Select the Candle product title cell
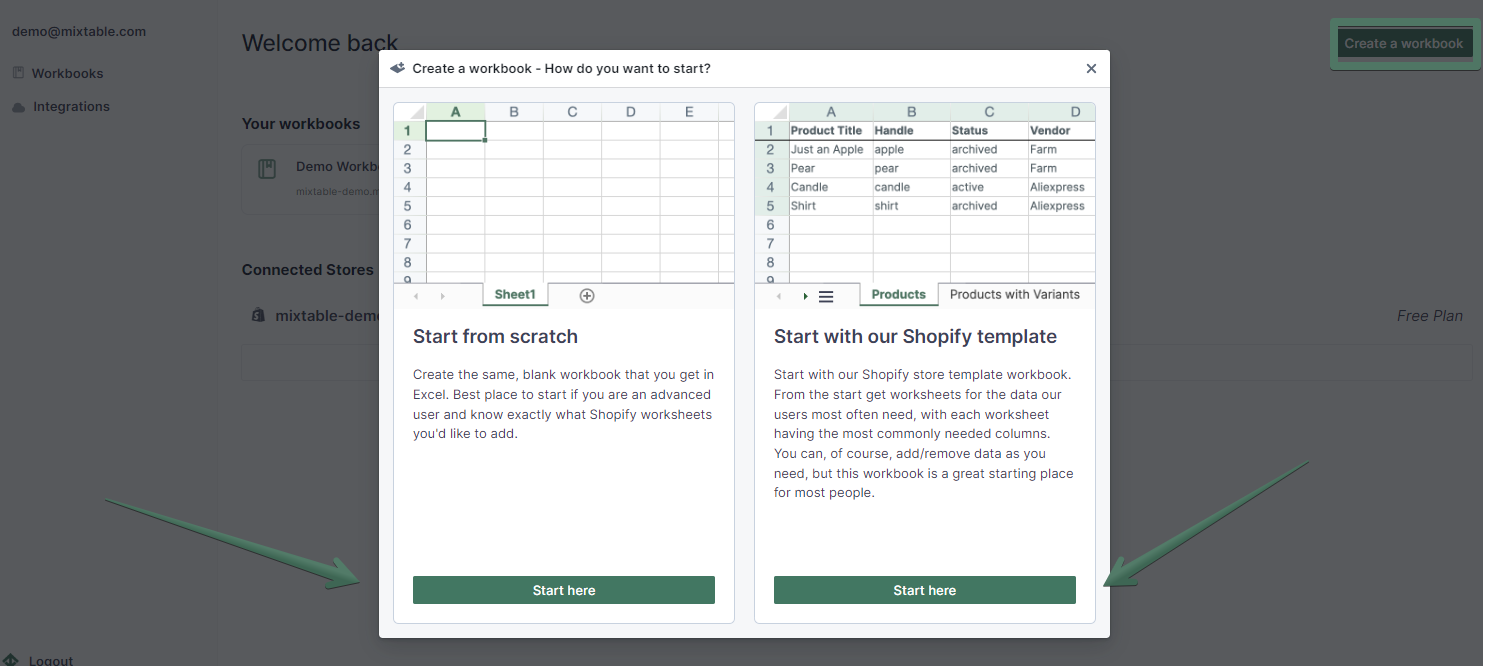This screenshot has height=666, width=1486. 831,187
